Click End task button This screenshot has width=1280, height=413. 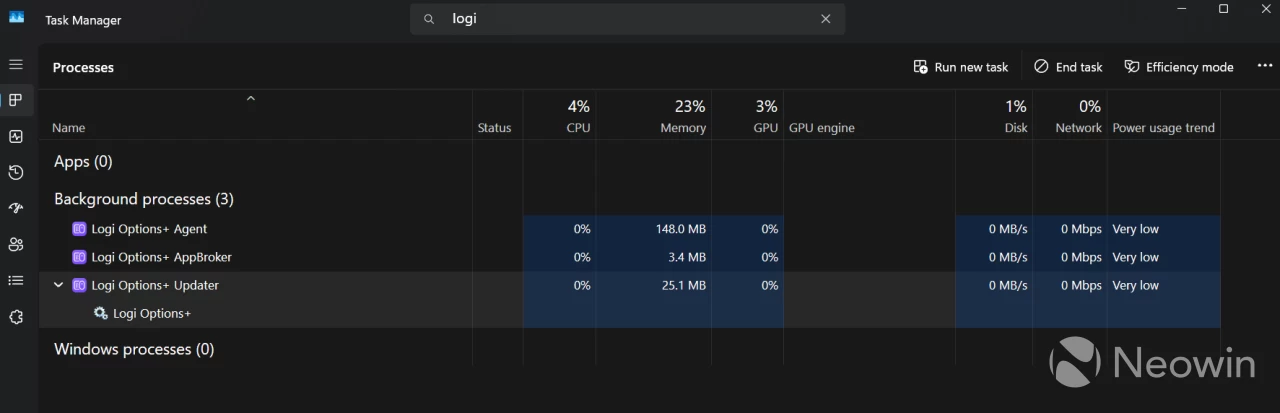click(1068, 67)
